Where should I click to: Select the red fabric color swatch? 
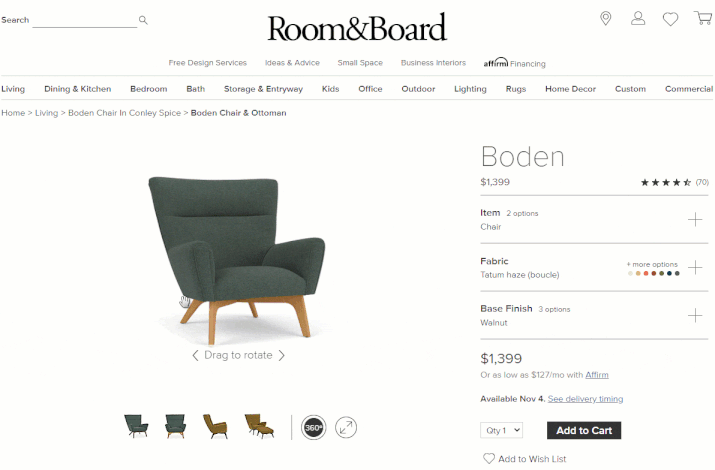click(x=646, y=274)
